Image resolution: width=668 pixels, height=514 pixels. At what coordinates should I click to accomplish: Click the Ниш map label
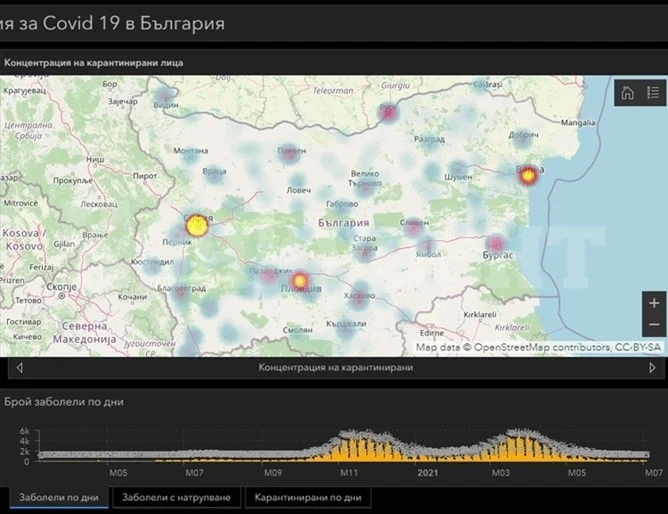point(95,159)
